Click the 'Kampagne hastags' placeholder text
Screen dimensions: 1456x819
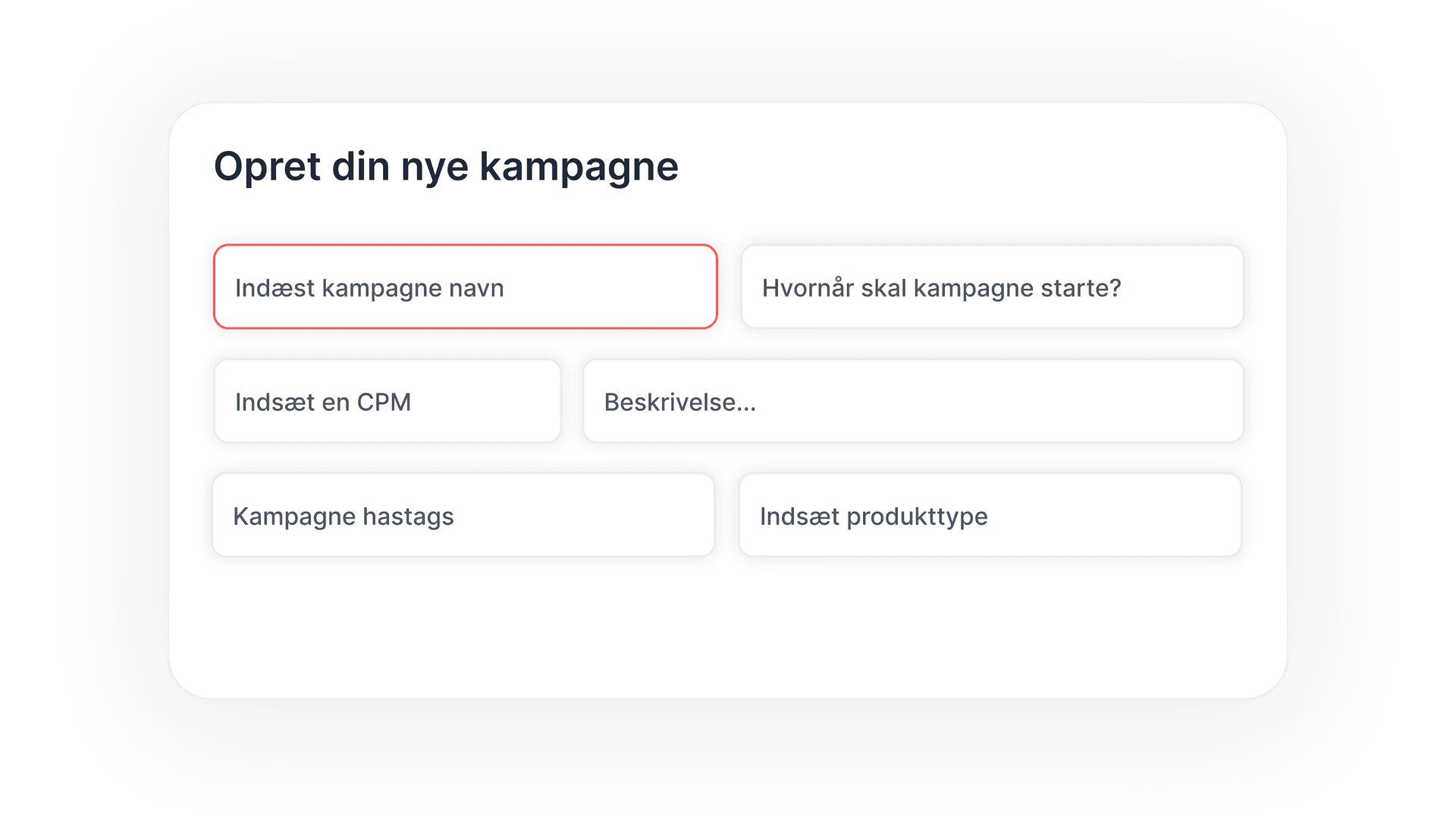tap(343, 516)
